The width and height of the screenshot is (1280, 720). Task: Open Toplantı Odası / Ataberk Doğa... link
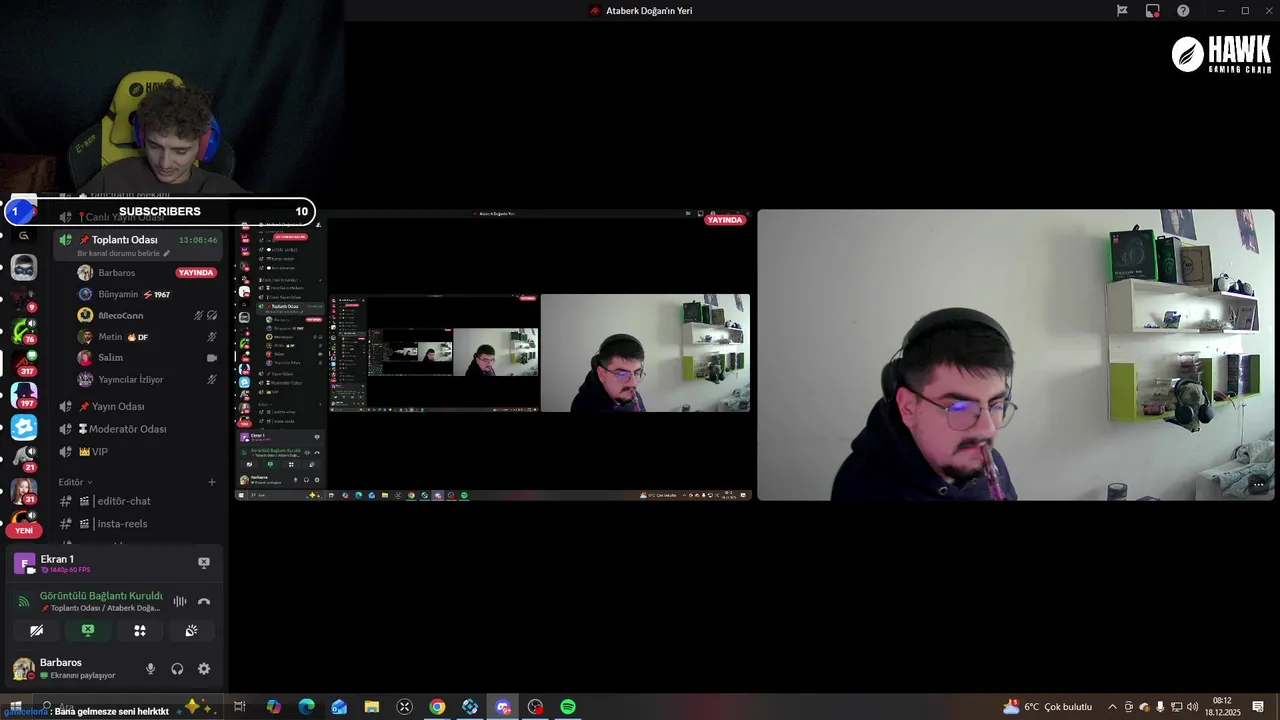point(100,608)
